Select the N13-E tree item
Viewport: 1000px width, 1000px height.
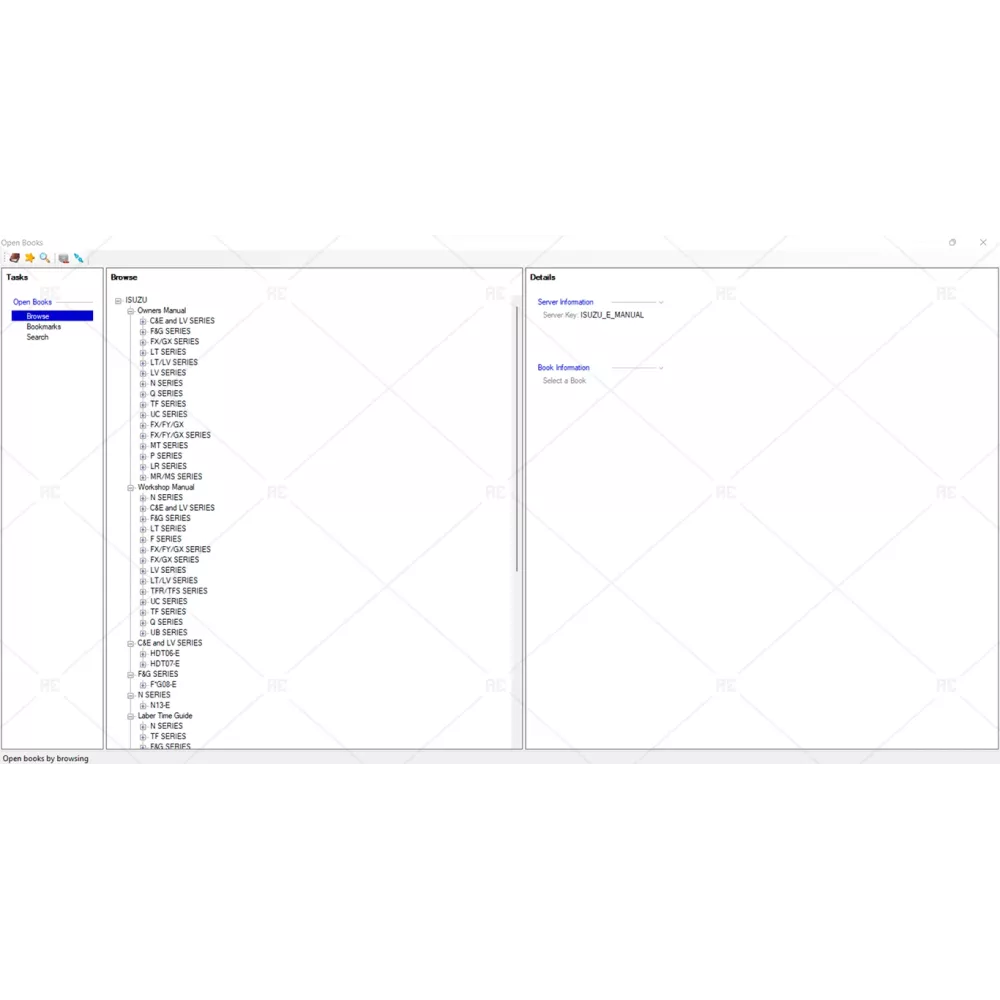tap(160, 705)
